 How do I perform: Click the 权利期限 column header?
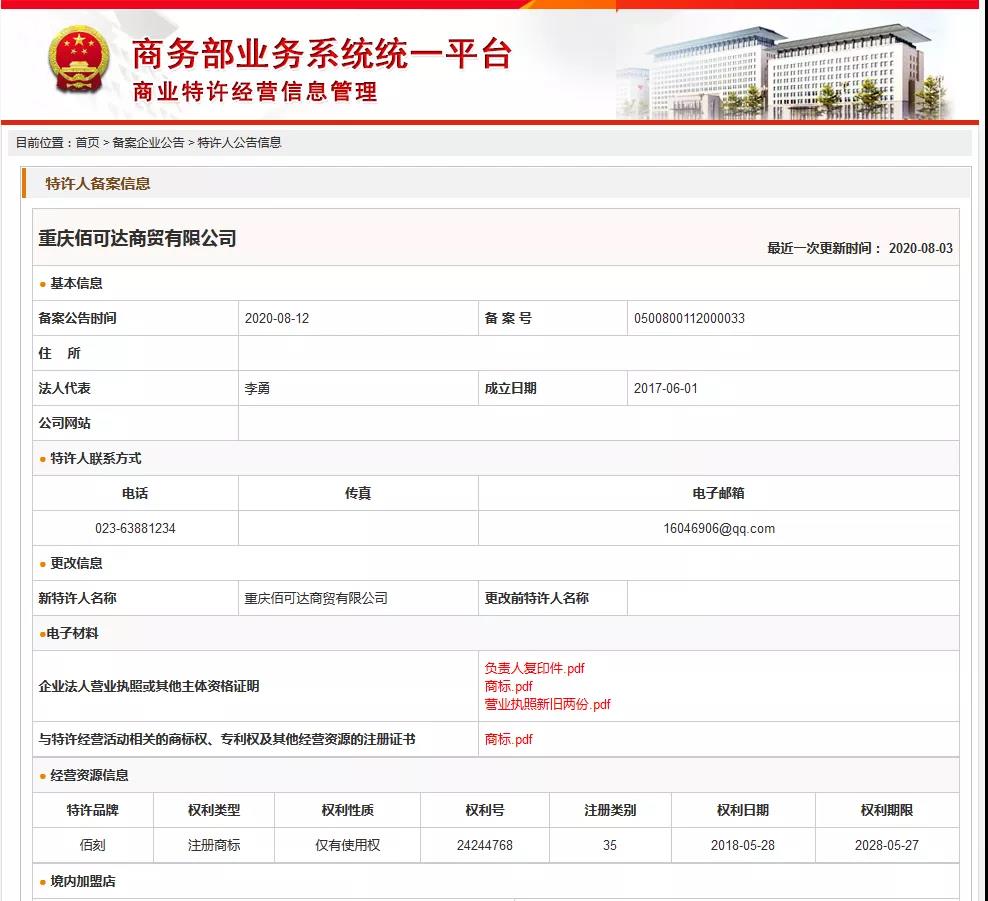887,810
